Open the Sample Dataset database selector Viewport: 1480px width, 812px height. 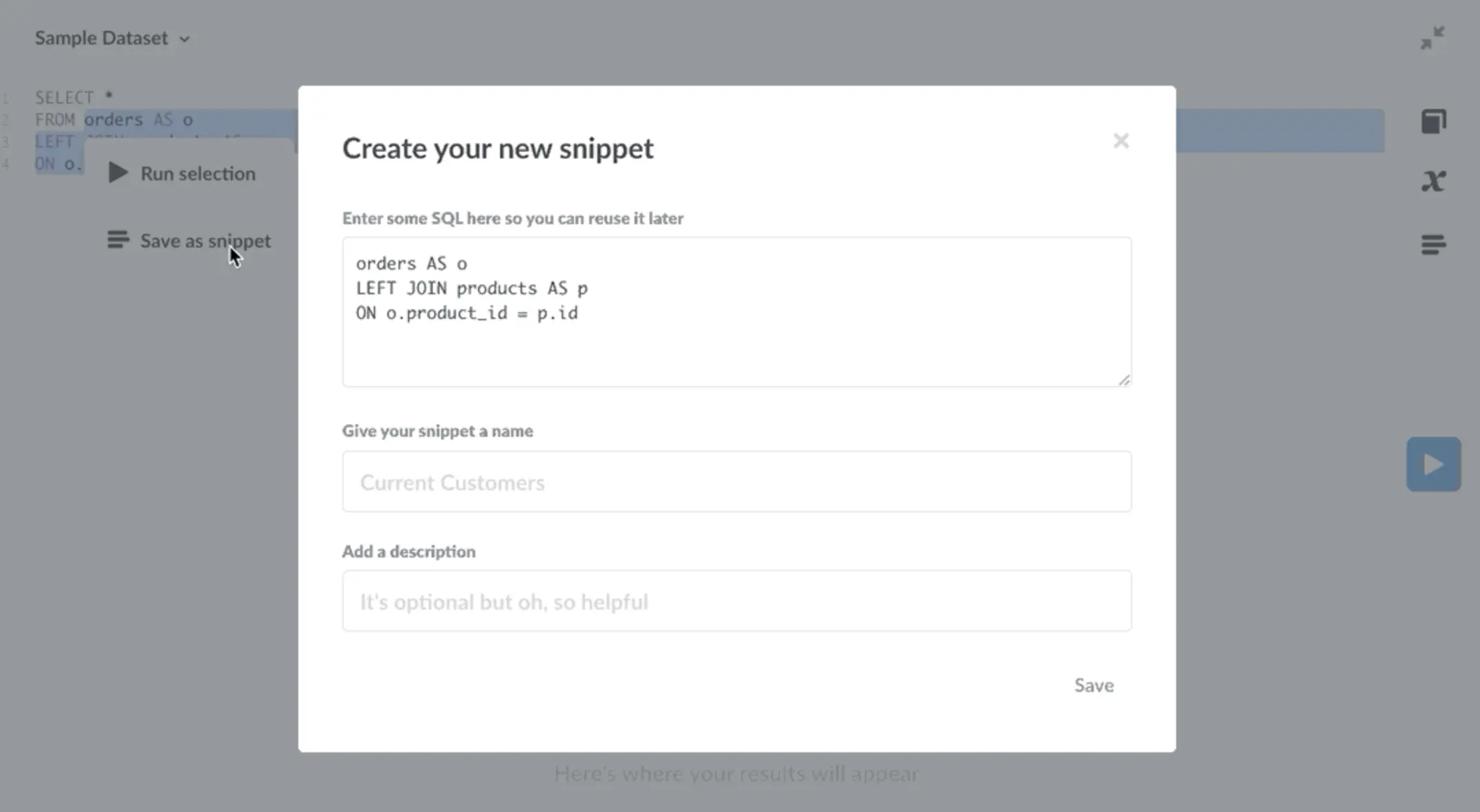coord(102,38)
